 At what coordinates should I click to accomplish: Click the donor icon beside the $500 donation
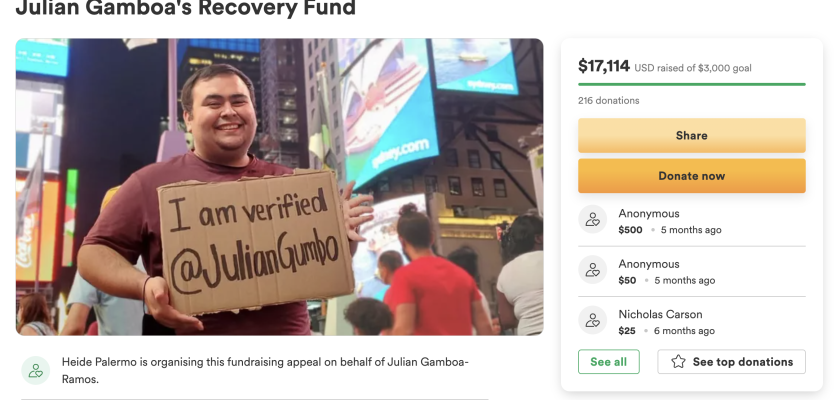(x=592, y=220)
